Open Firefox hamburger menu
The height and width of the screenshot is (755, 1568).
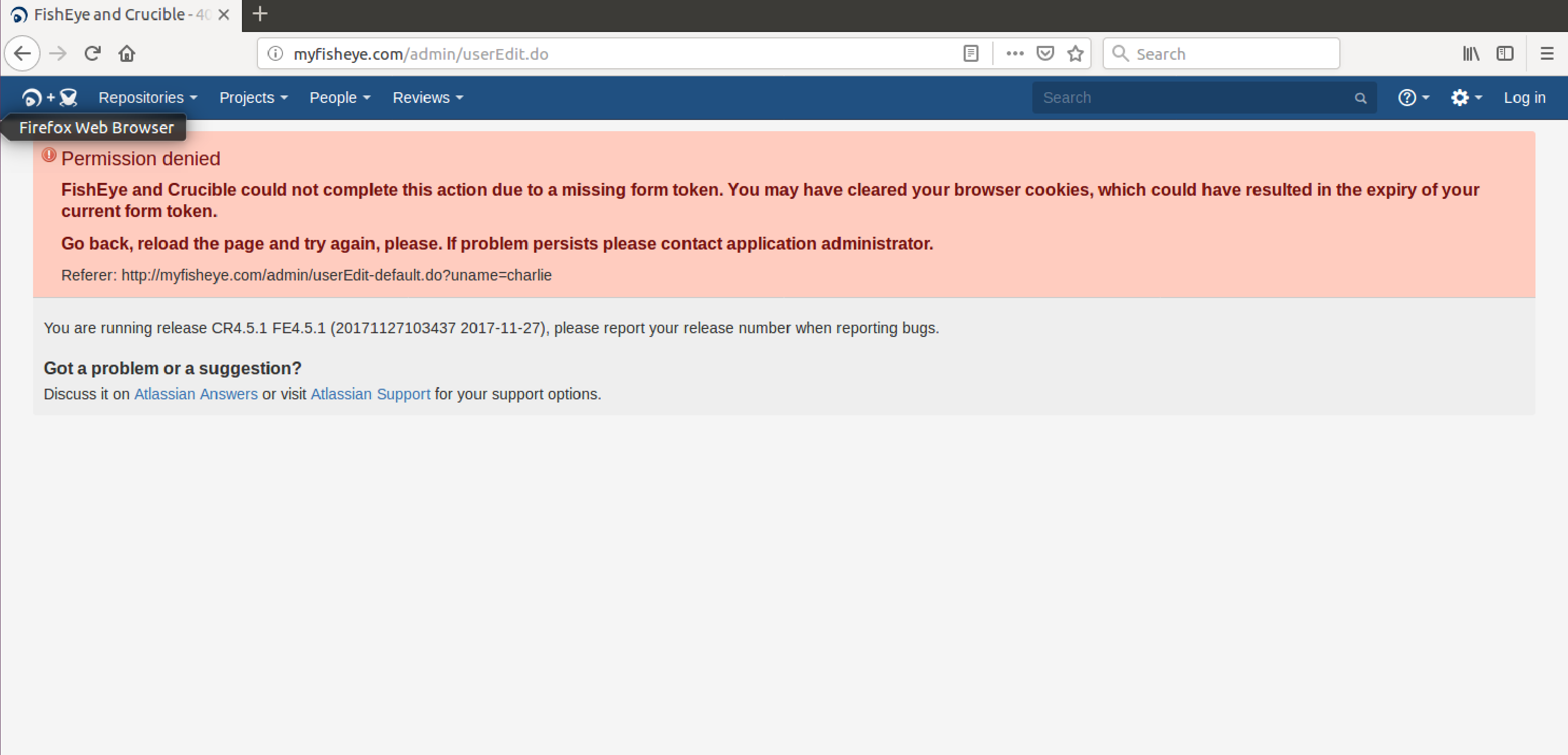[1547, 53]
